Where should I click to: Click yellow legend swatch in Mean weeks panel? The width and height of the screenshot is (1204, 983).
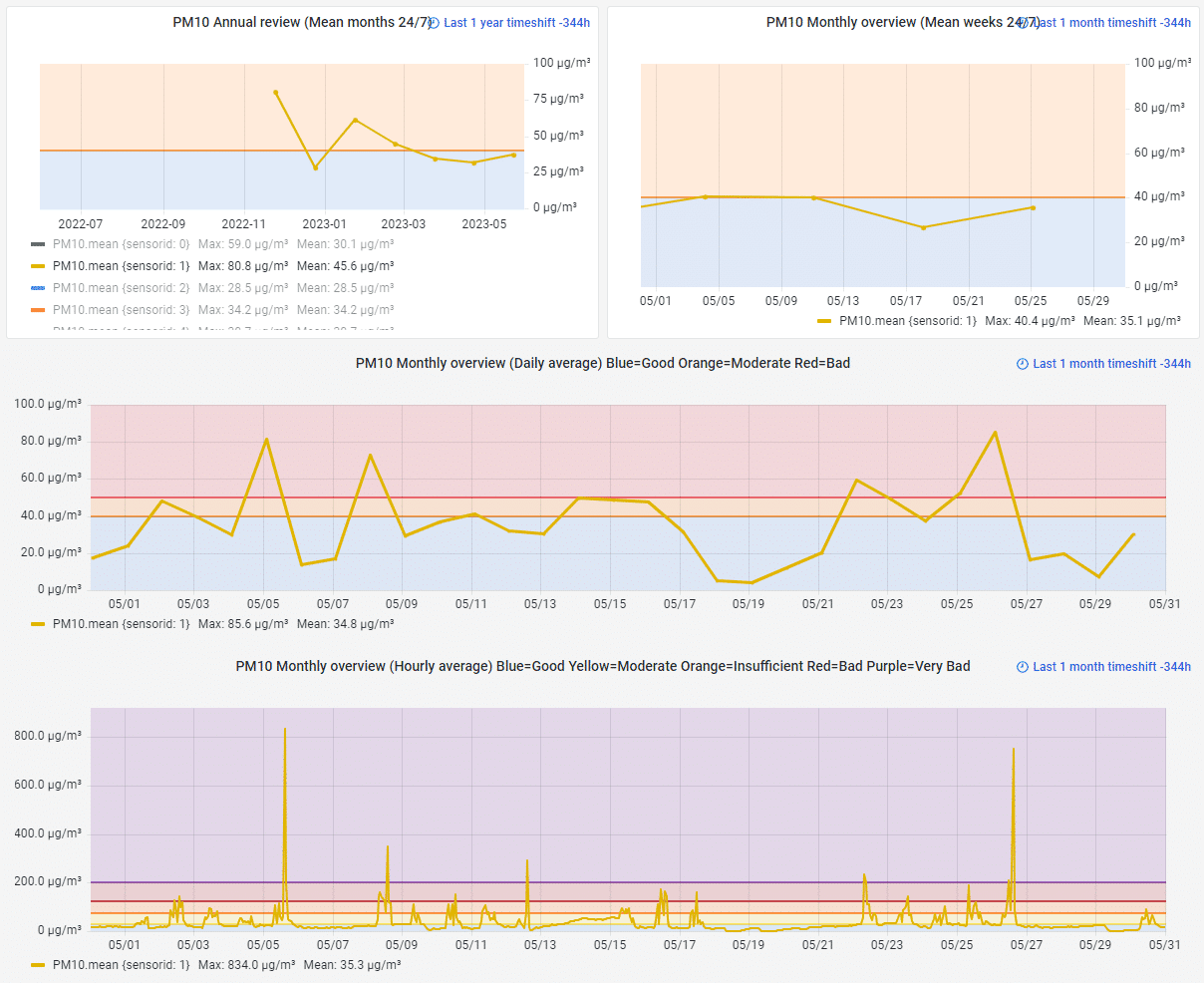click(824, 321)
